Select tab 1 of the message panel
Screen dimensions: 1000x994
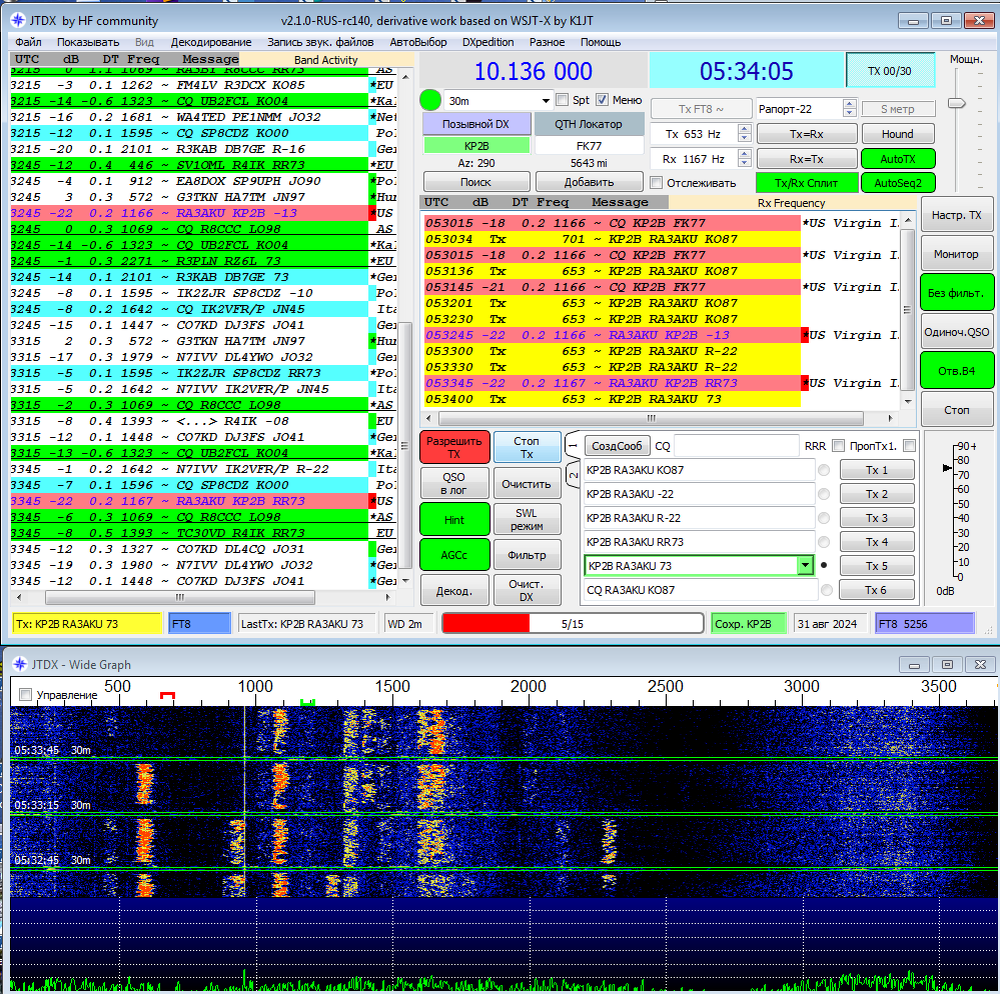coord(572,446)
